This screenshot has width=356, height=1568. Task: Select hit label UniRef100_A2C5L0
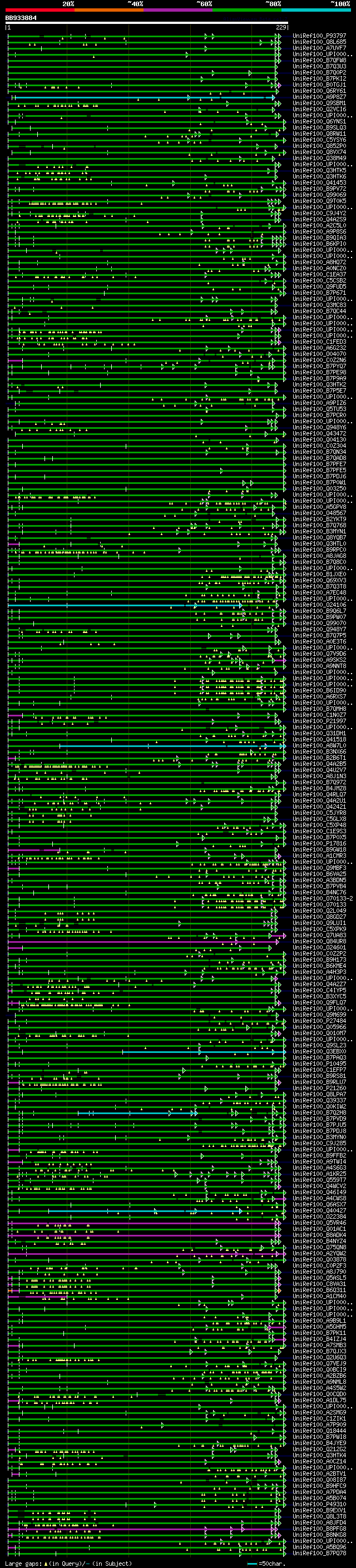coord(319,225)
